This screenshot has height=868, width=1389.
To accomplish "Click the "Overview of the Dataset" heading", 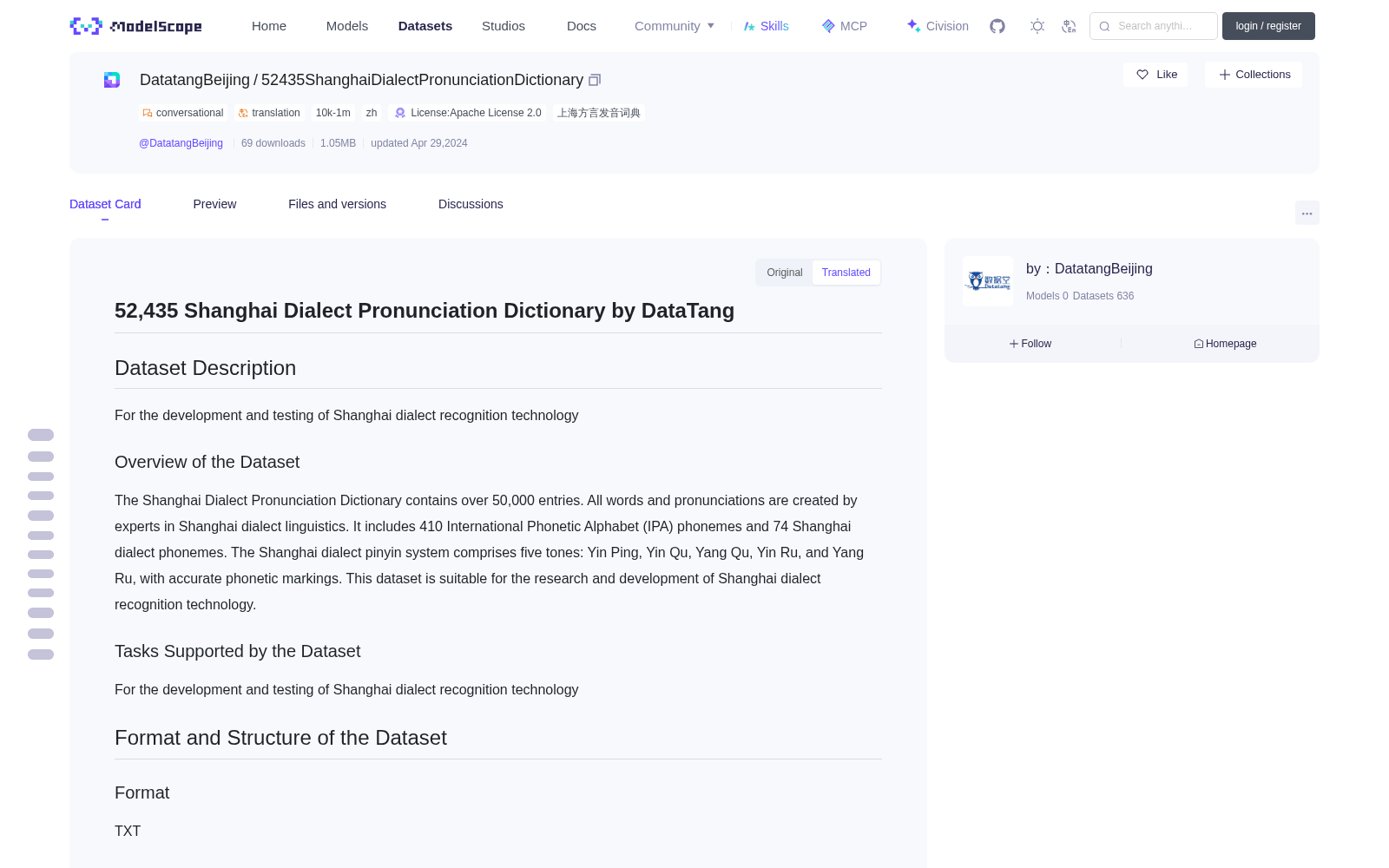I will pos(207,462).
